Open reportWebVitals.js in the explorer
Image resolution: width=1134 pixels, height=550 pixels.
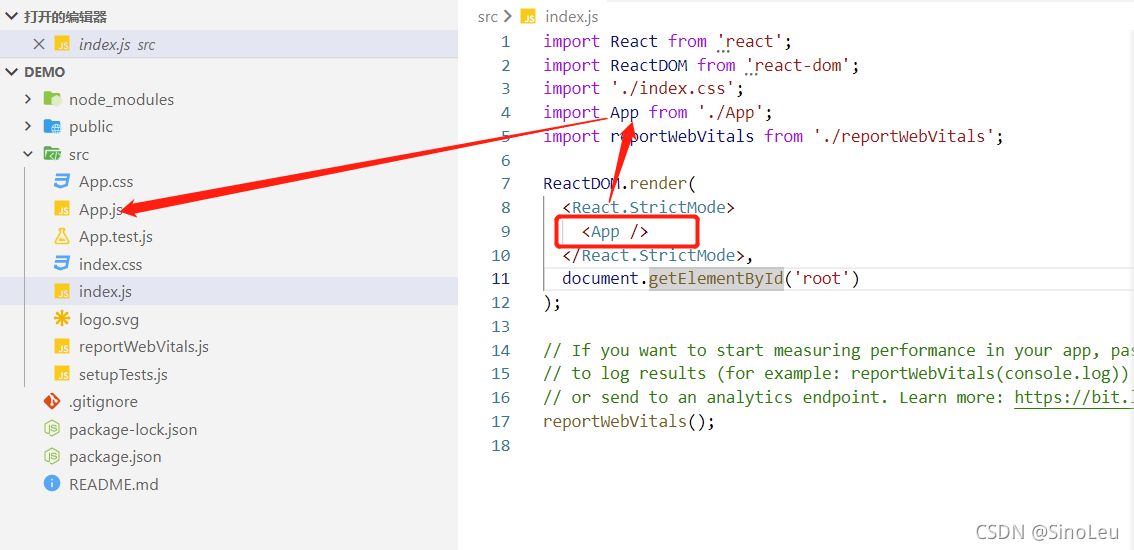tap(144, 347)
